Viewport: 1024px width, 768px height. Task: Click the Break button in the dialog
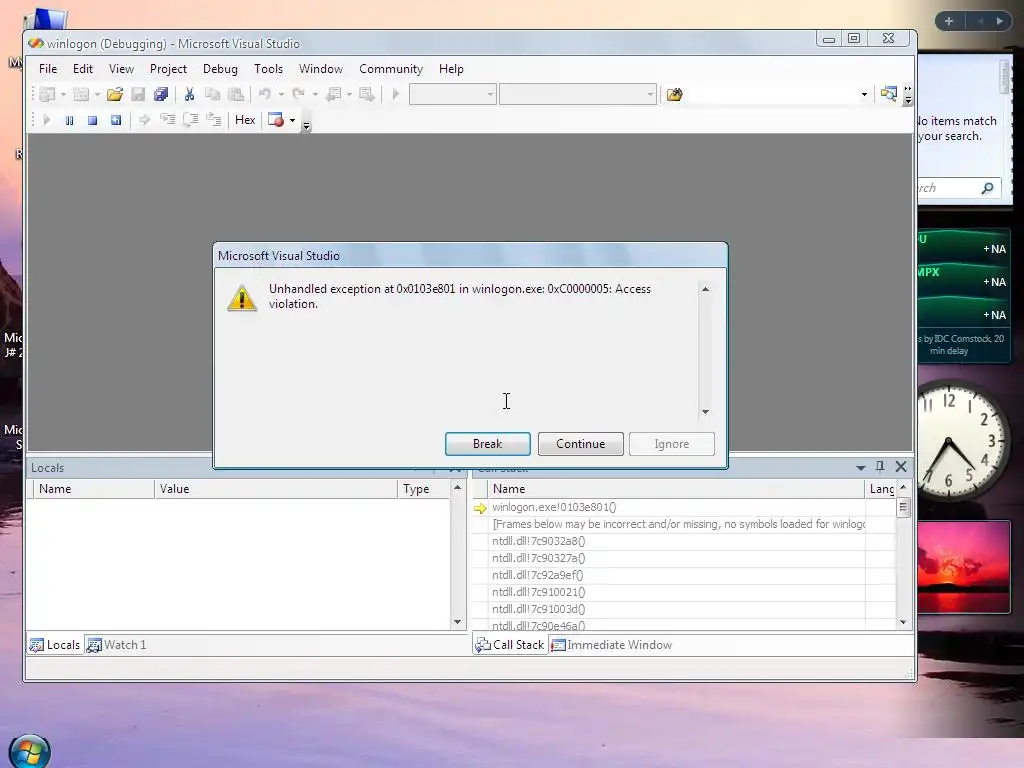pyautogui.click(x=487, y=444)
